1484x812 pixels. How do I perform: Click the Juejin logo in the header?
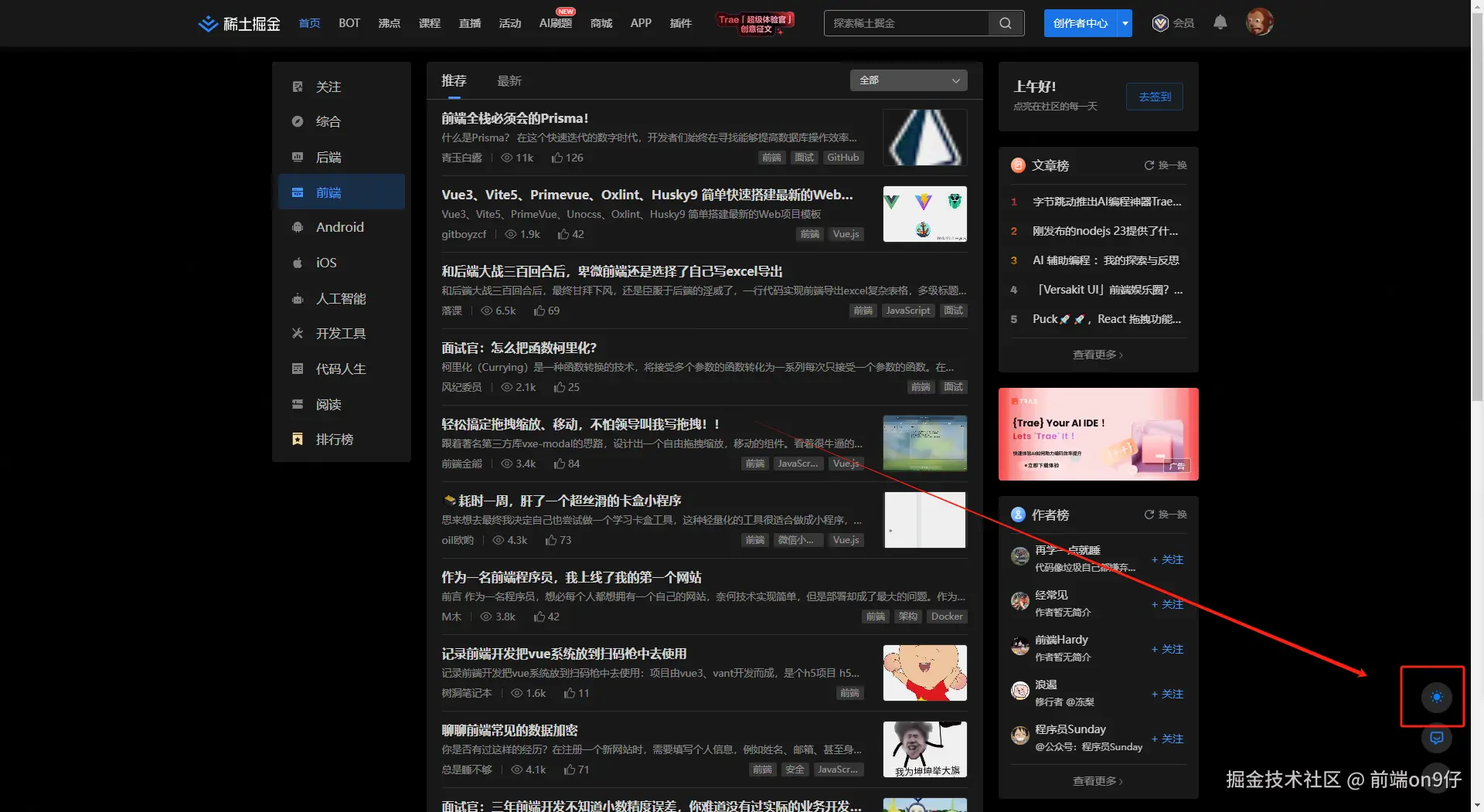point(239,23)
